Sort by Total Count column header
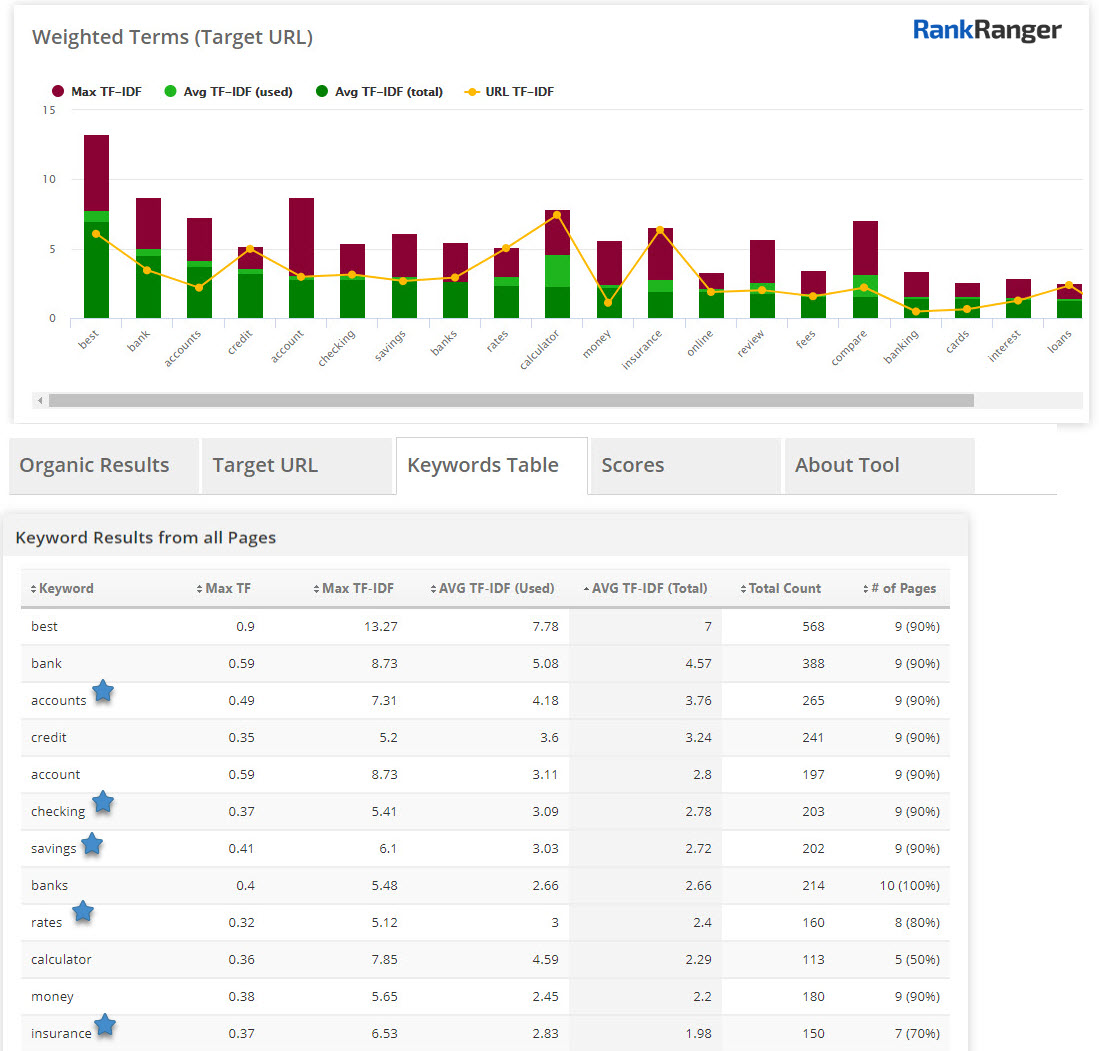Screen dimensions: 1099x1051 coord(780,588)
